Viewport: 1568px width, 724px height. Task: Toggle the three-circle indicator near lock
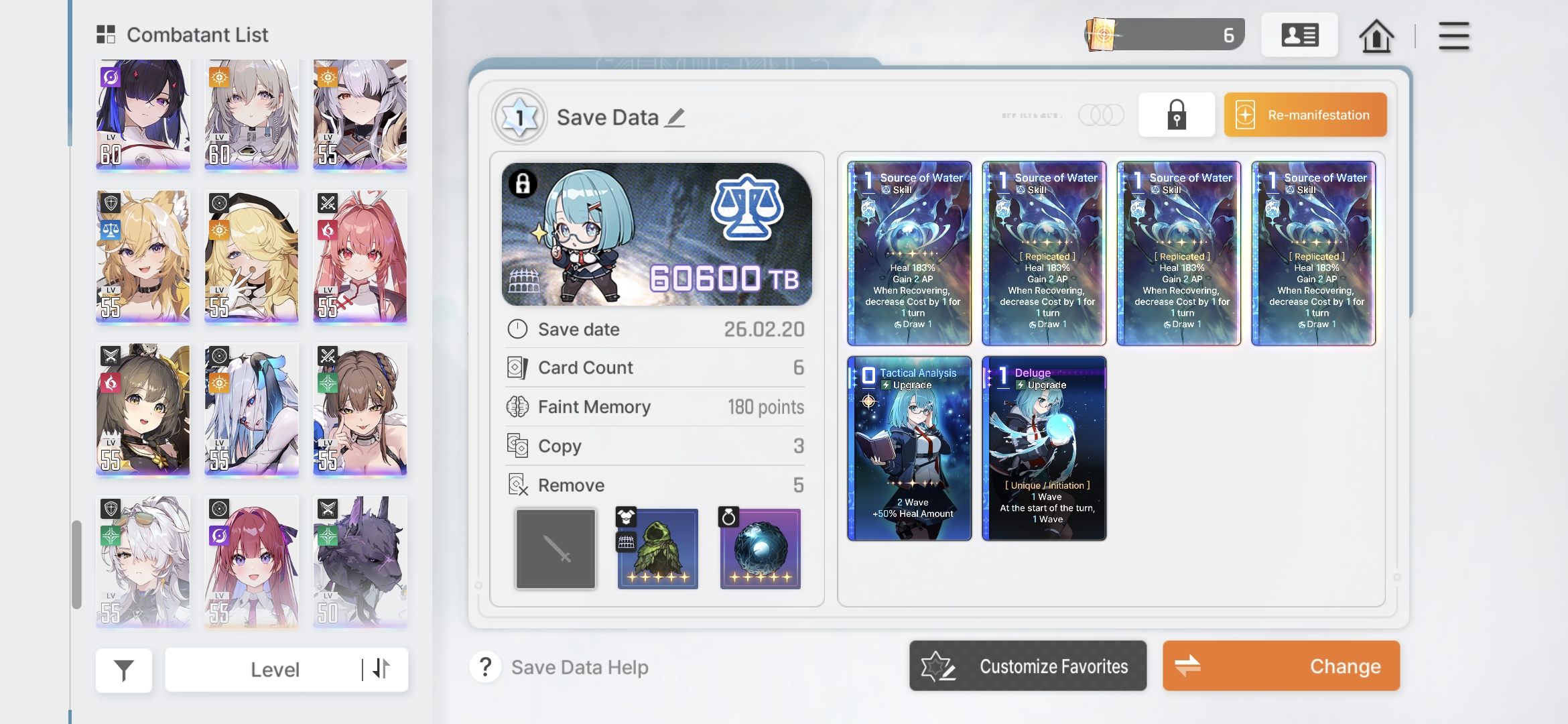(1101, 115)
